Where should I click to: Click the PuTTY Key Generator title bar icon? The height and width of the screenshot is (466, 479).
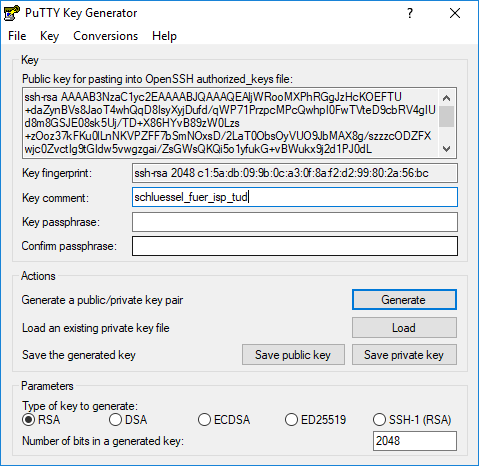[x=12, y=13]
